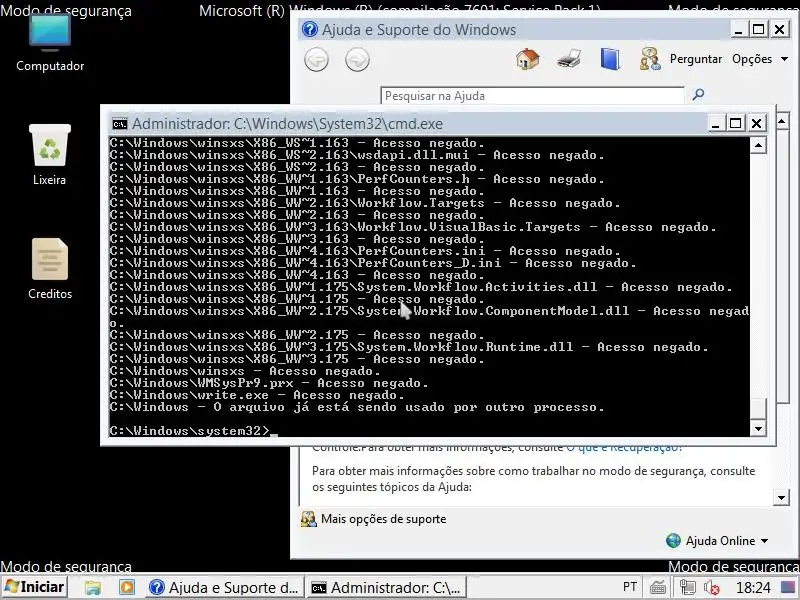The width and height of the screenshot is (800, 600).
Task: Open network icon in system tray
Action: (x=687, y=588)
